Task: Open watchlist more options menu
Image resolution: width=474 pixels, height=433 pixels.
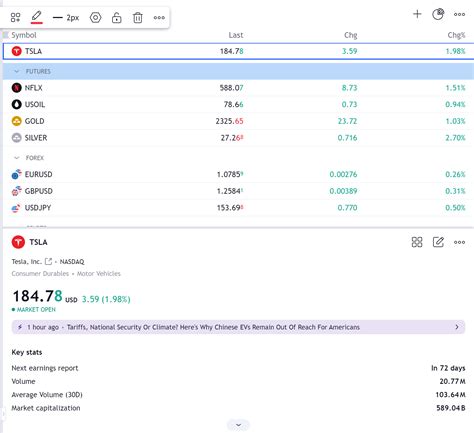Action: click(x=459, y=14)
